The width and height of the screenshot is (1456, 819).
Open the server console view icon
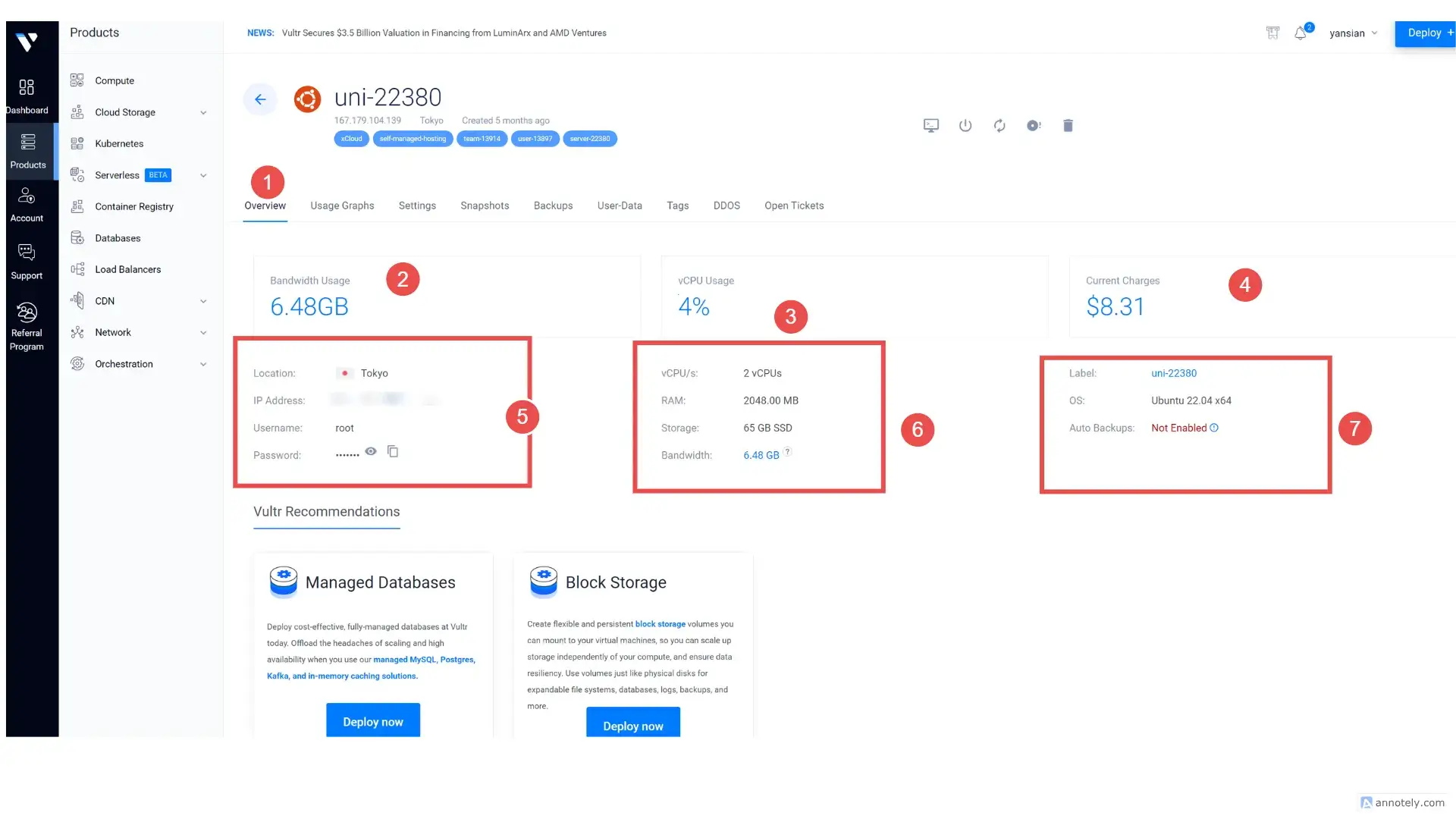pos(930,125)
